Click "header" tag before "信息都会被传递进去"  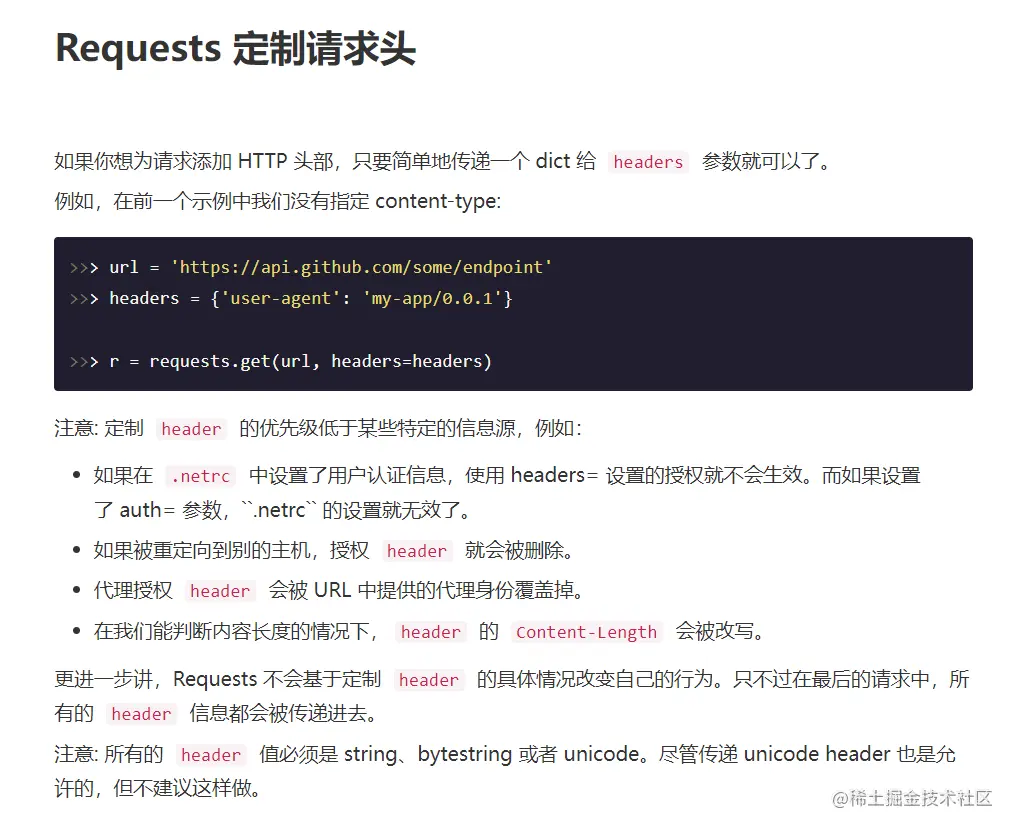tap(141, 714)
